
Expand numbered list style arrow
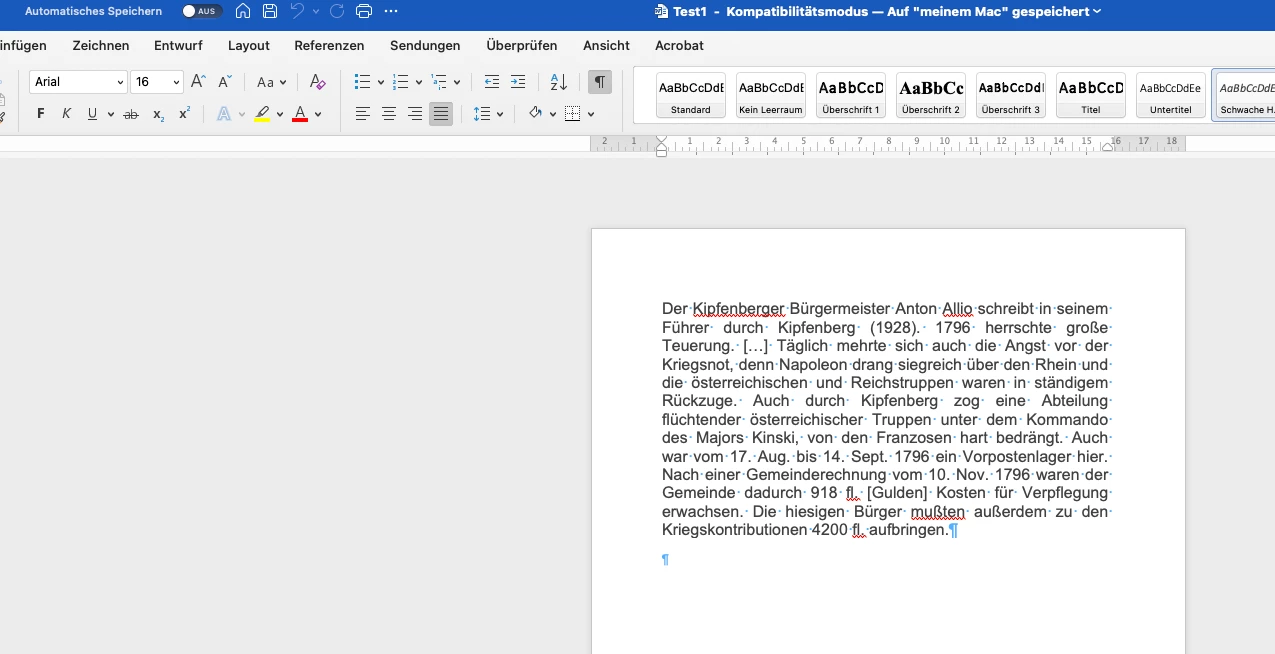419,83
